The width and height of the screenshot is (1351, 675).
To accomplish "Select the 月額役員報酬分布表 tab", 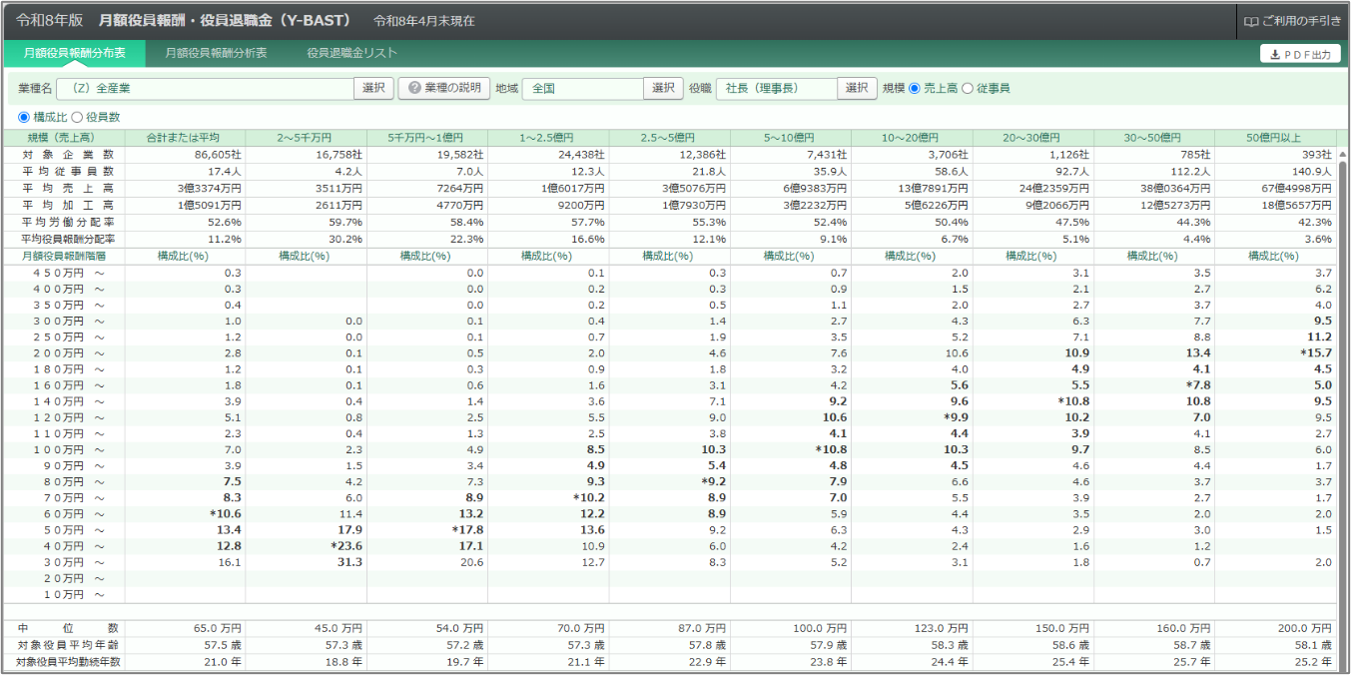I will [75, 53].
